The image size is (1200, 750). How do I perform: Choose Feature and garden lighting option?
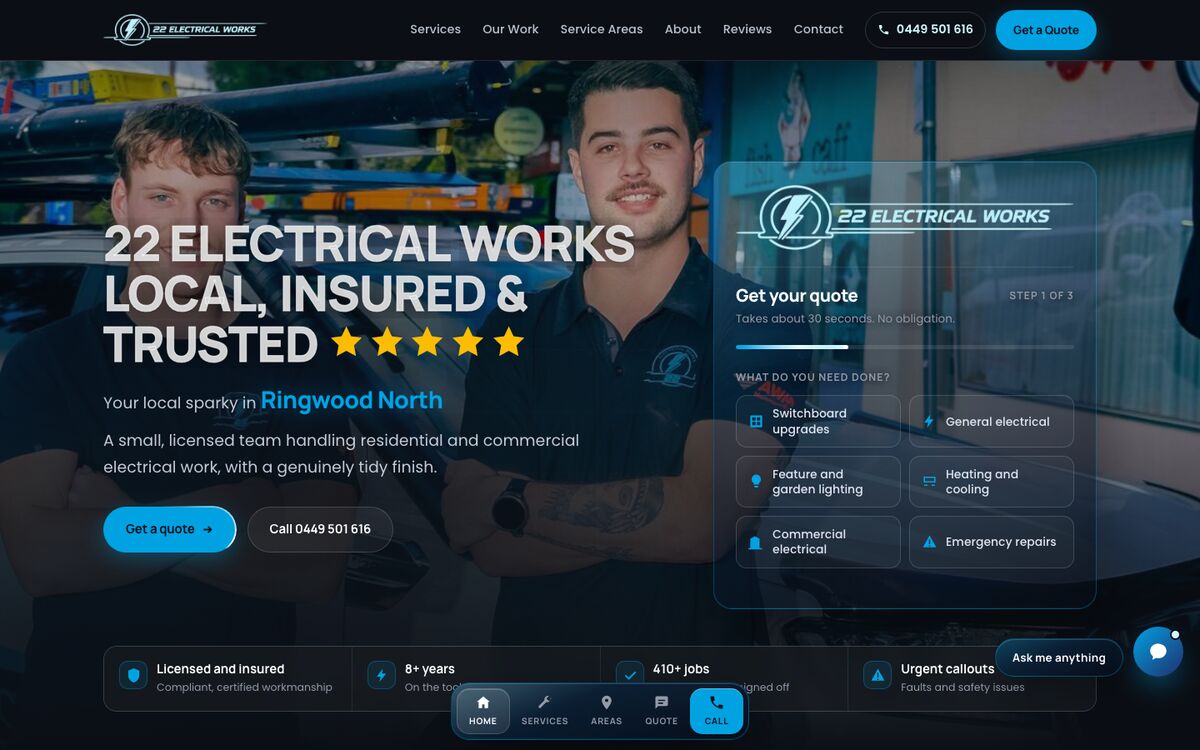818,482
